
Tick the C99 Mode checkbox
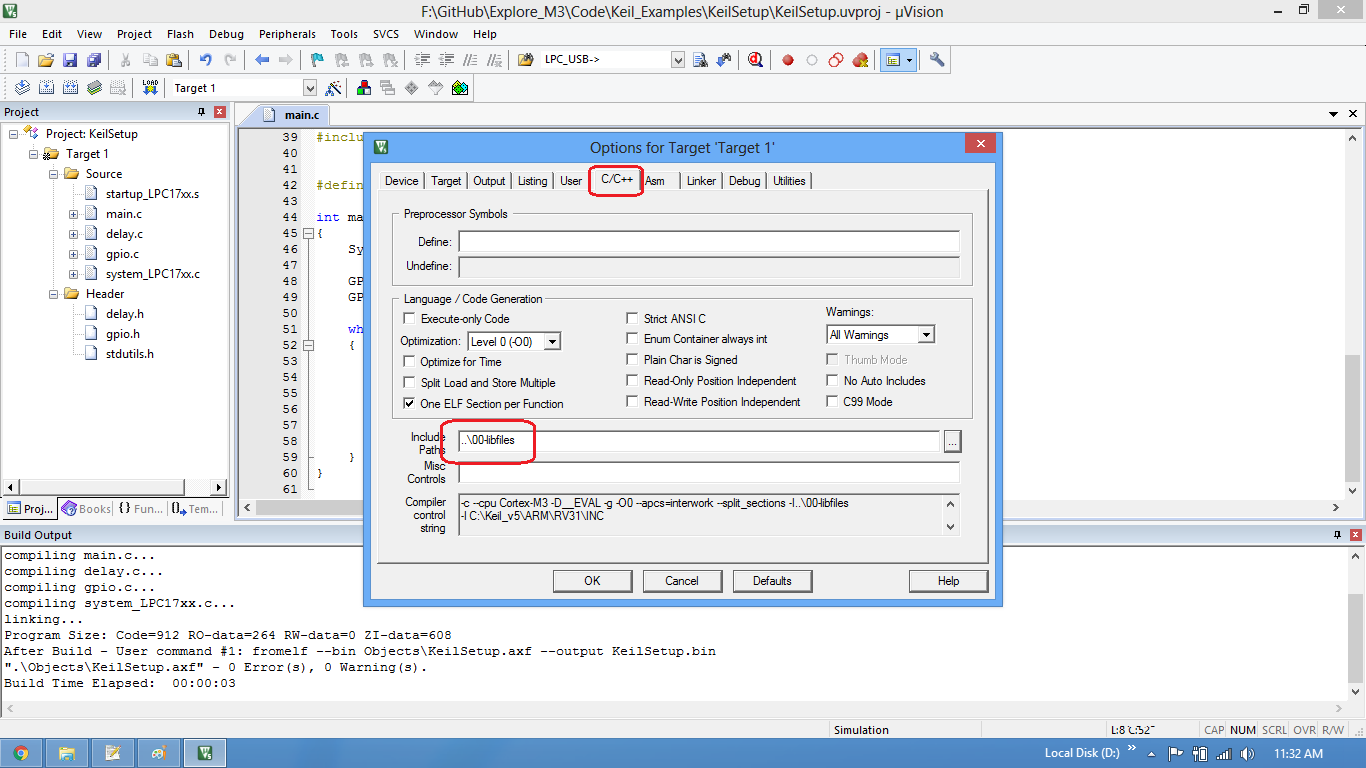coord(833,402)
